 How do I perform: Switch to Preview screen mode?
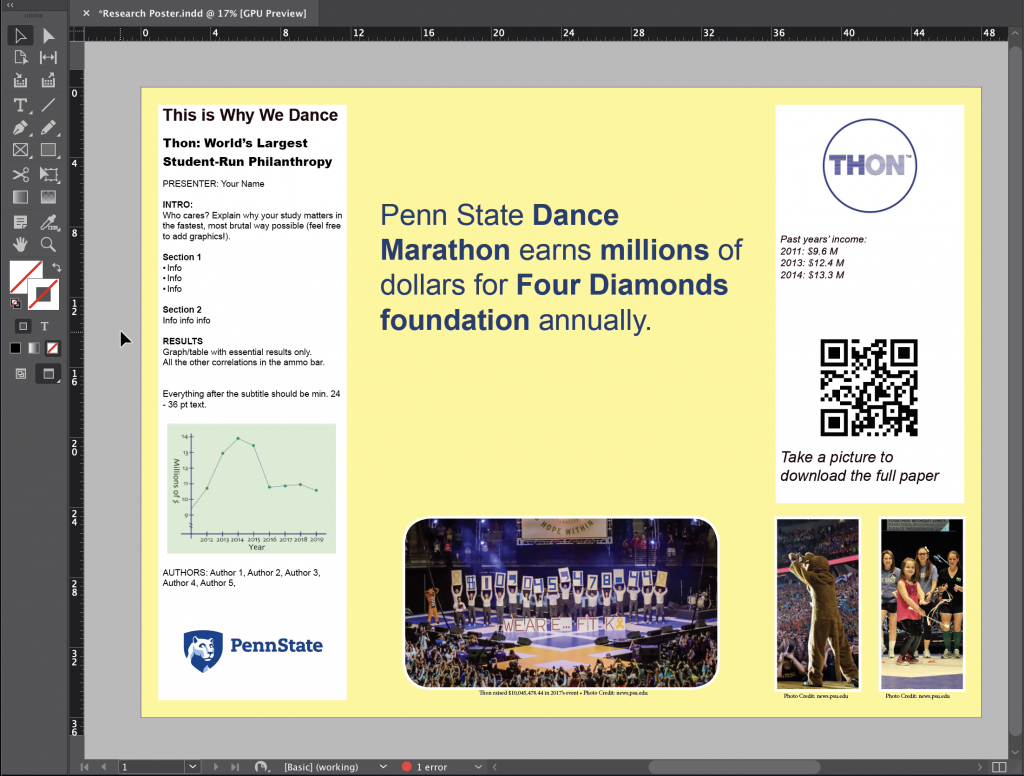pos(48,374)
